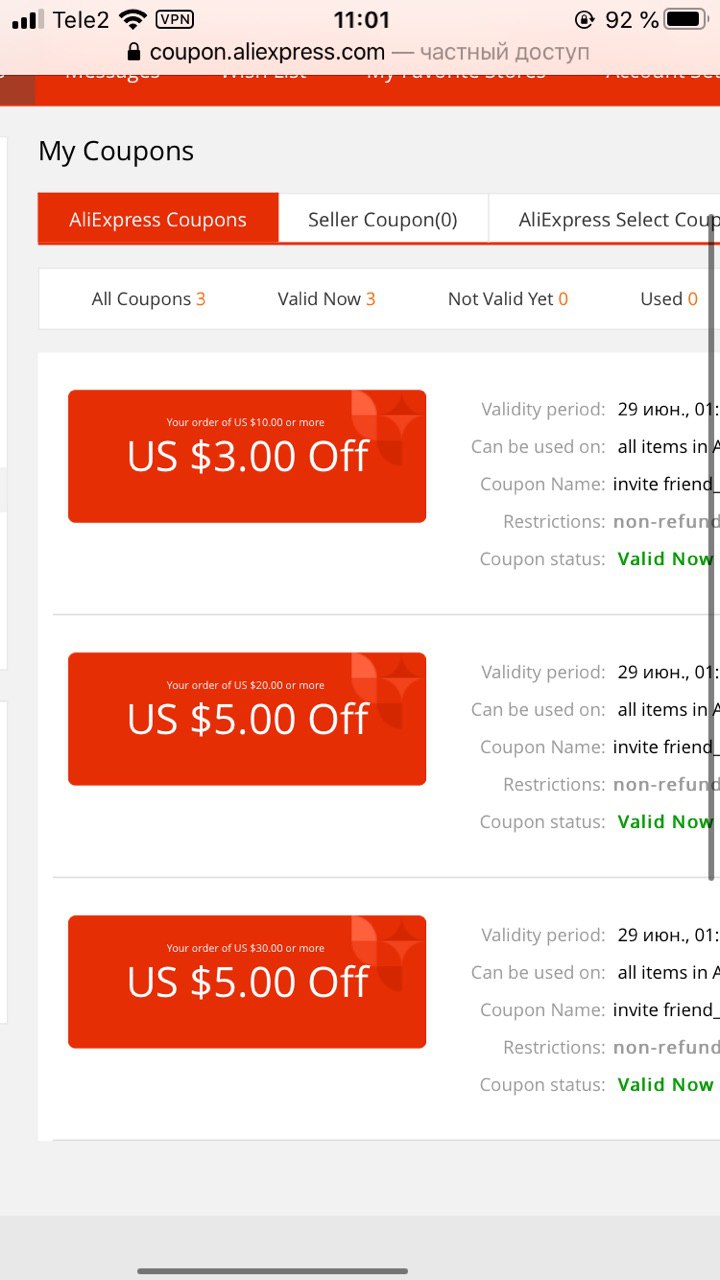Tap the coupon.aliexpress.com address bar
The width and height of the screenshot is (720, 1280).
click(358, 52)
